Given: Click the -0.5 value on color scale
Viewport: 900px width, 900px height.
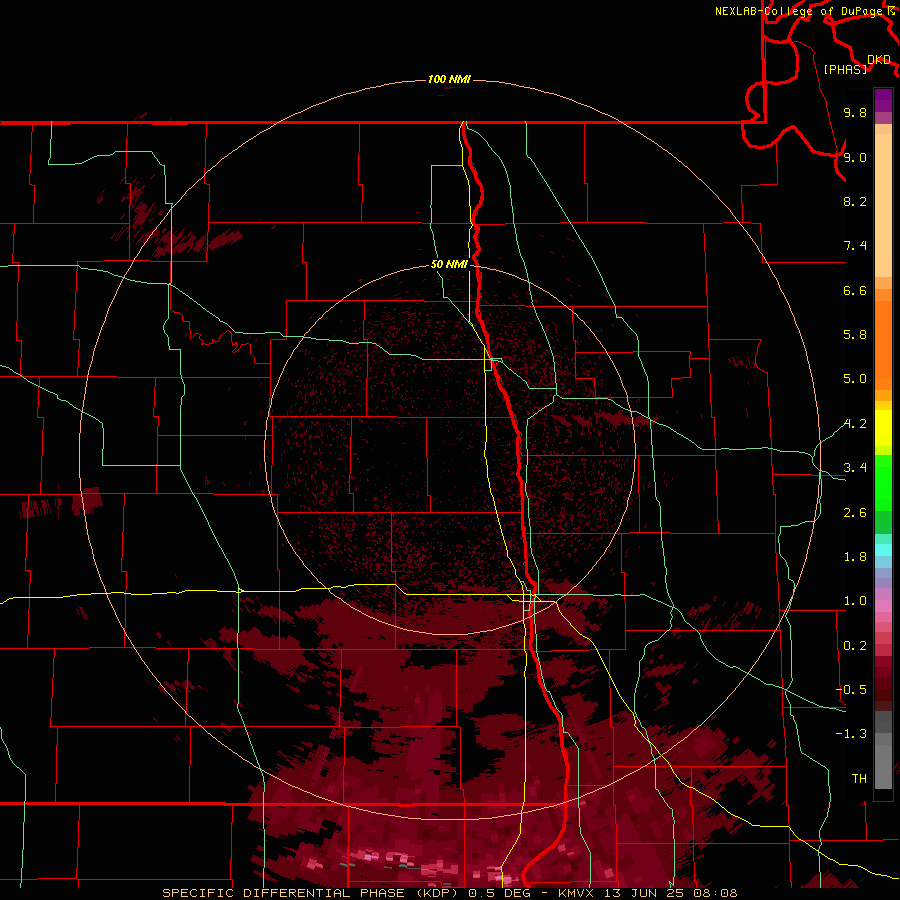Looking at the screenshot, I should point(851,690).
